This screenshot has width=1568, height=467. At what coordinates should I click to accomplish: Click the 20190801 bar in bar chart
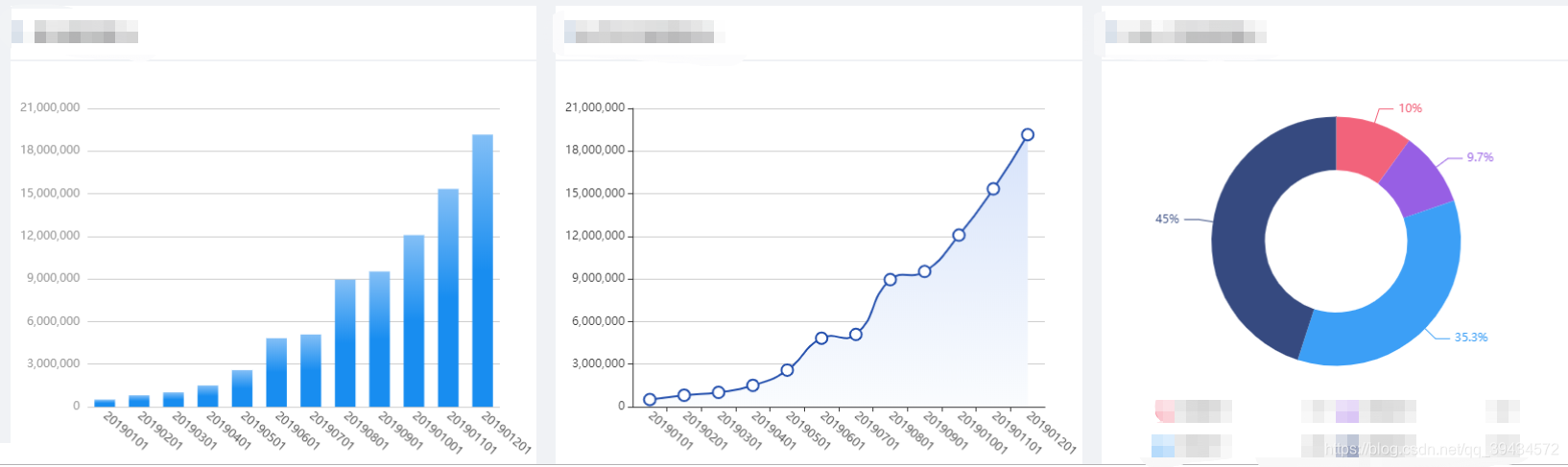click(x=345, y=343)
